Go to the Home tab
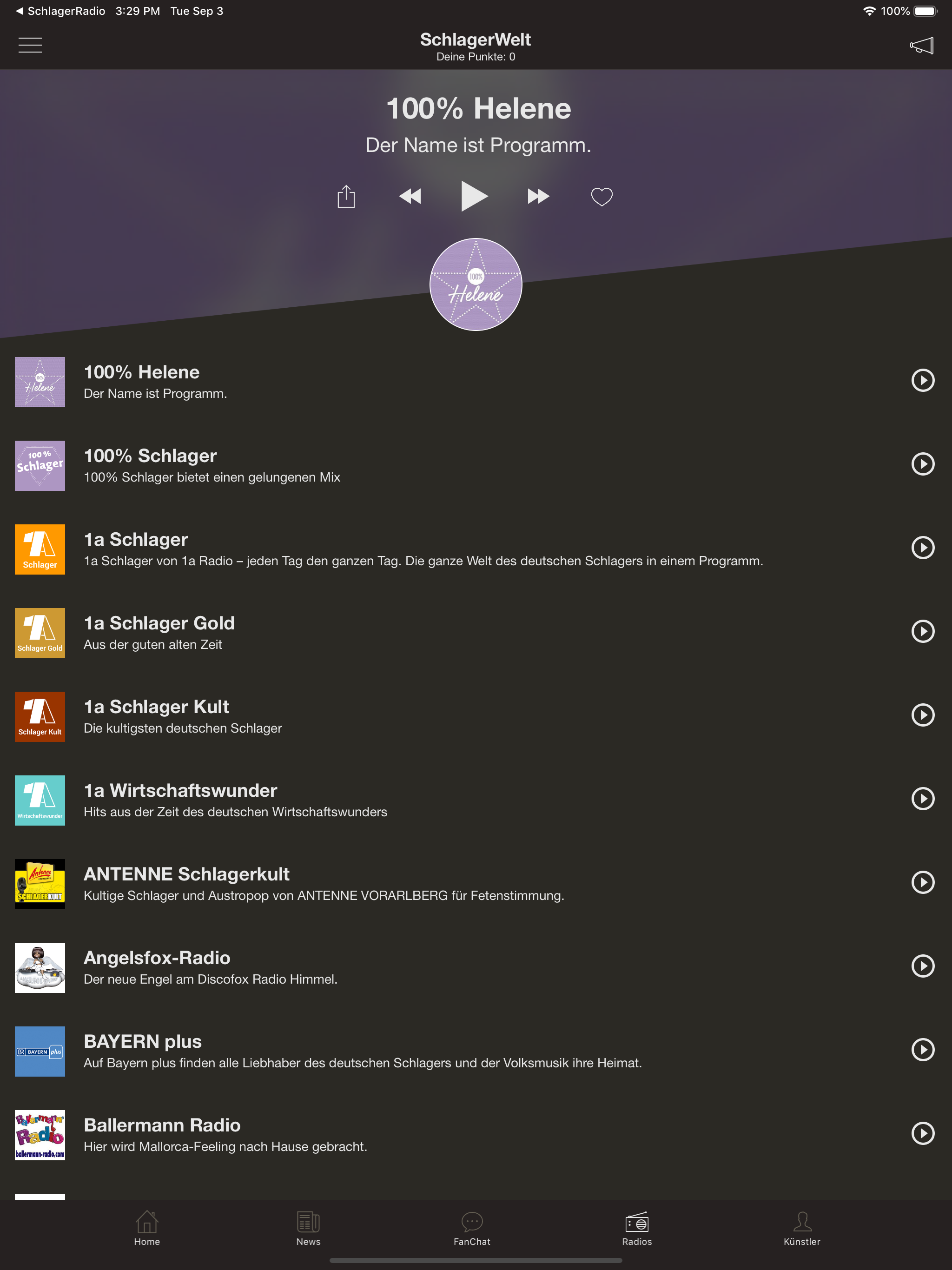This screenshot has width=952, height=1270. tap(147, 1228)
